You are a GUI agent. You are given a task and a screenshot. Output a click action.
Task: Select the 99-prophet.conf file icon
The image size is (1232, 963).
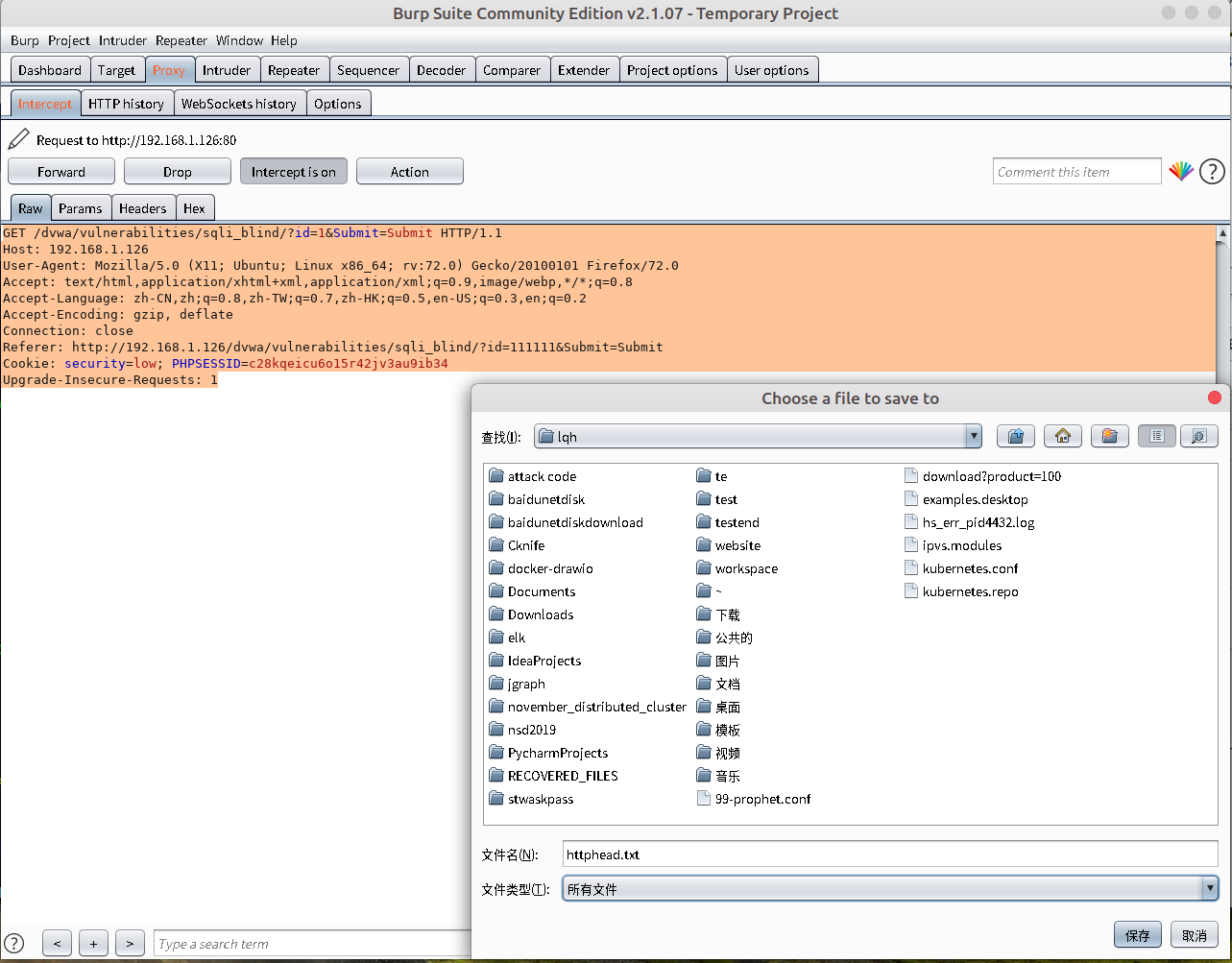704,799
